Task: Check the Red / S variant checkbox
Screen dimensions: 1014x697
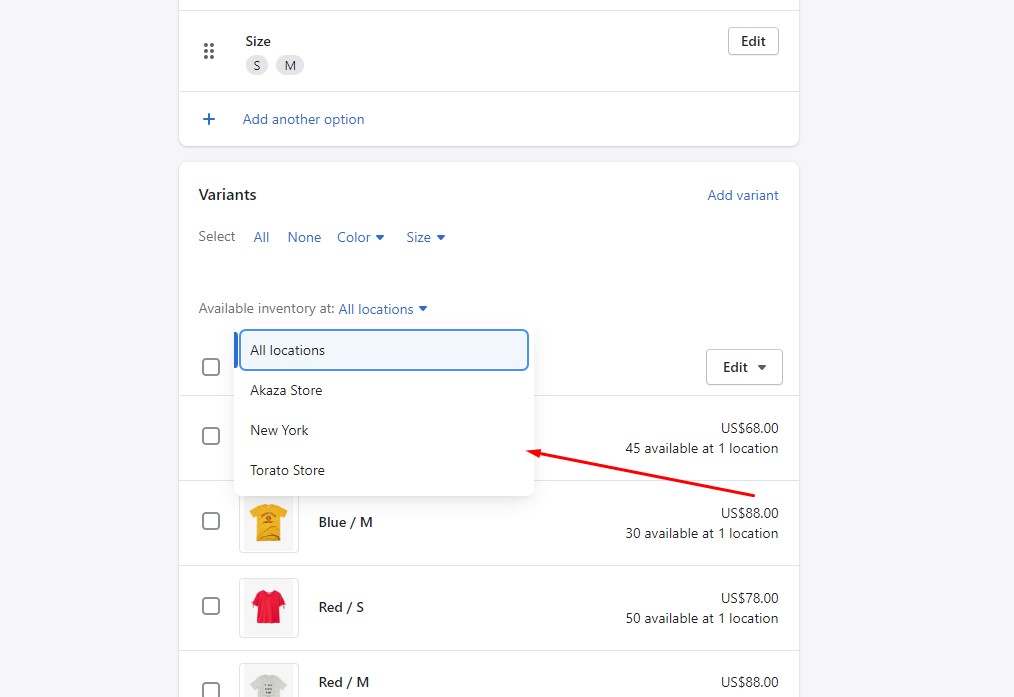Action: 211,606
